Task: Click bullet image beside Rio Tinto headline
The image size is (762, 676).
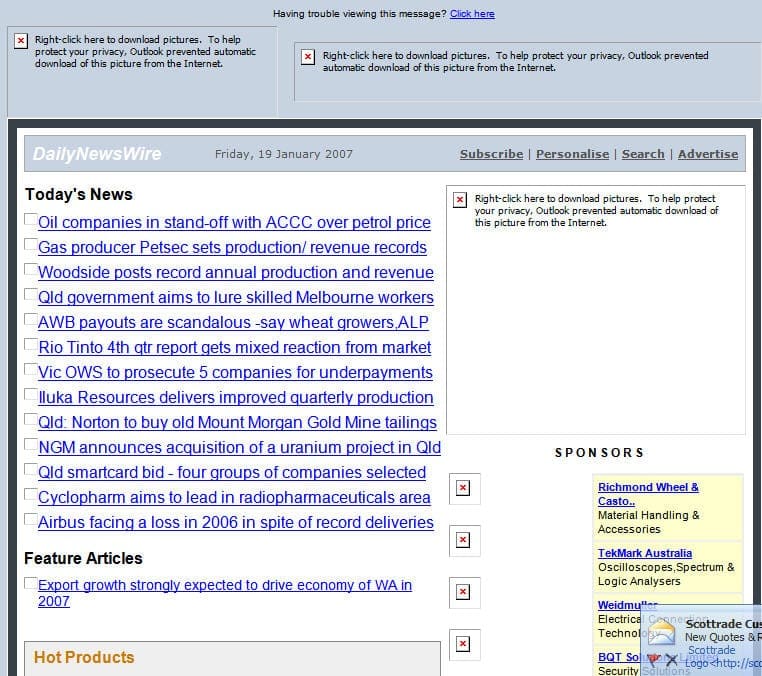Action: tap(31, 344)
